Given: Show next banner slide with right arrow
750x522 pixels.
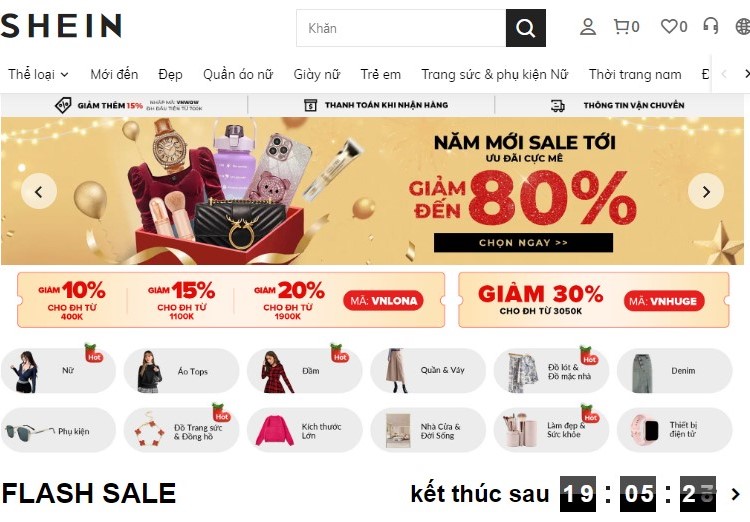Looking at the screenshot, I should pyautogui.click(x=706, y=191).
